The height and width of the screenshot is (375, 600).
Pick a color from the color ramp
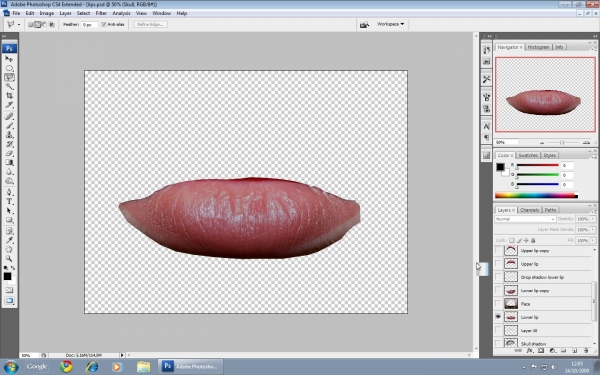(536, 196)
